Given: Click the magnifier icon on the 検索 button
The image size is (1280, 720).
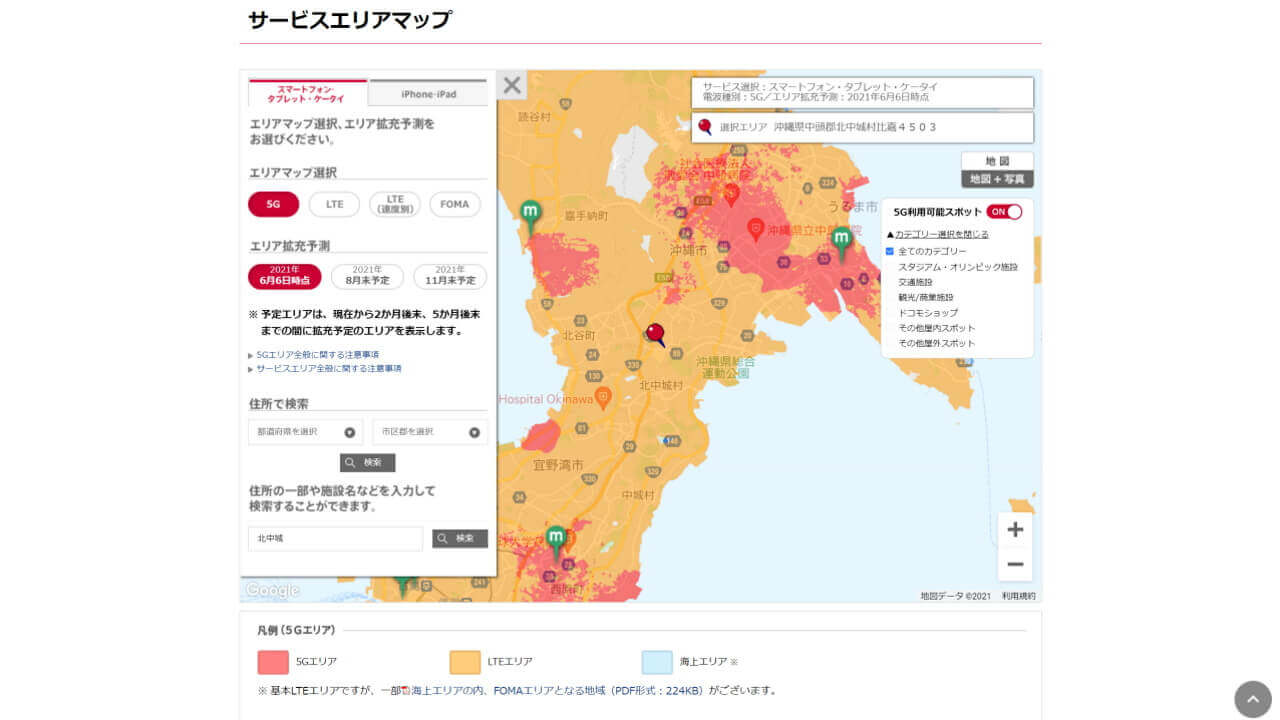Looking at the screenshot, I should coord(352,463).
